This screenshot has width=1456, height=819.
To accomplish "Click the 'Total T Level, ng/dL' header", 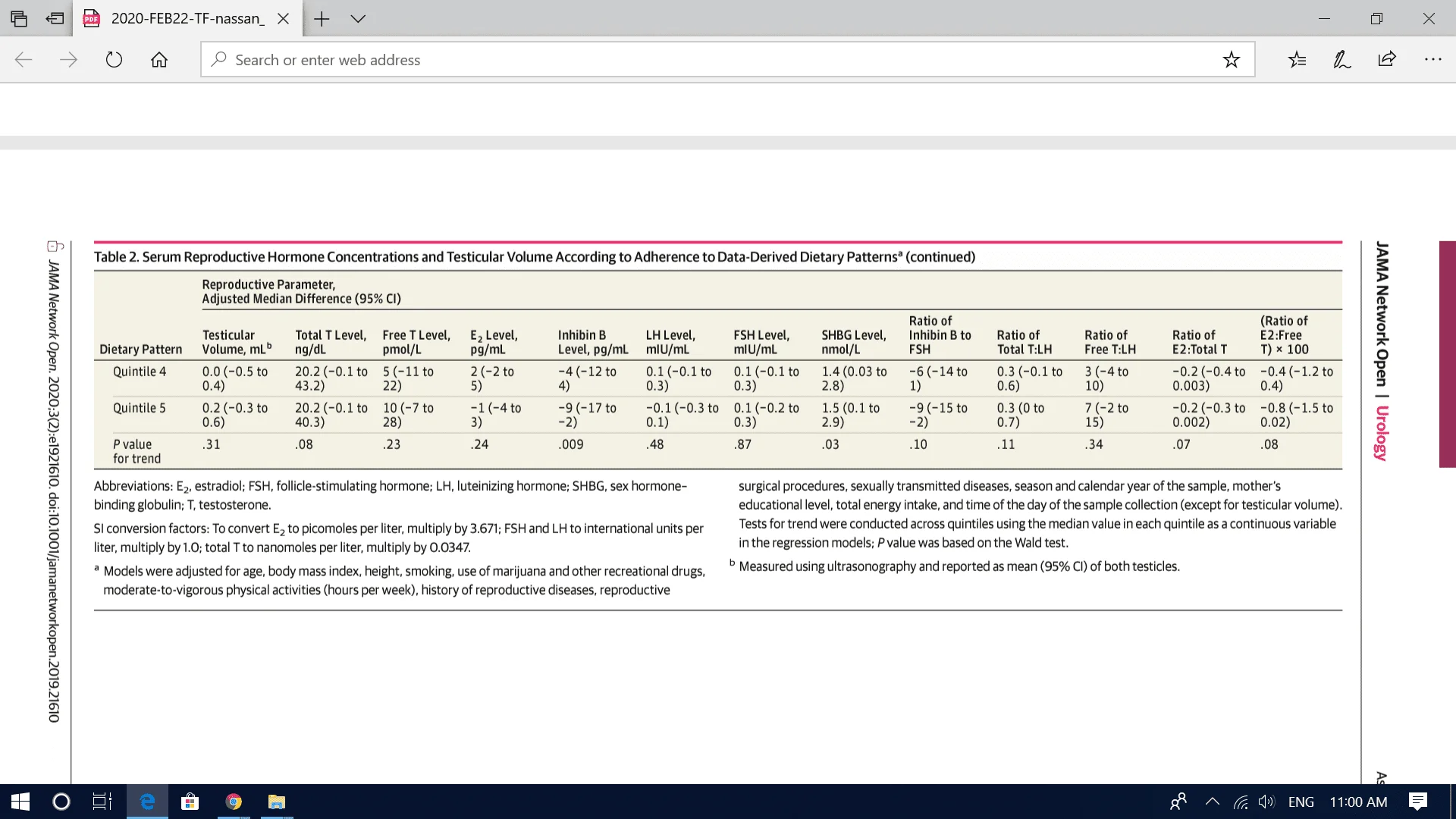I will pyautogui.click(x=331, y=342).
